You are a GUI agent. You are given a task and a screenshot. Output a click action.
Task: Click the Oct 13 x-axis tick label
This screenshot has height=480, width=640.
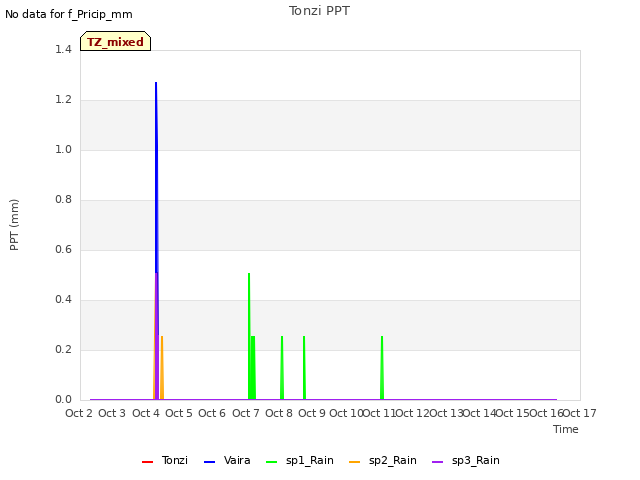point(447,413)
